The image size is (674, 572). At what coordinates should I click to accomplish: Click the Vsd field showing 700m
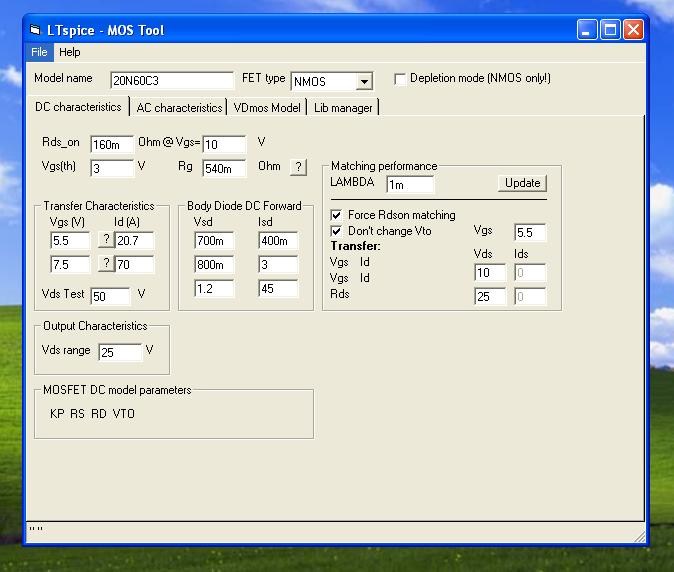pos(214,240)
